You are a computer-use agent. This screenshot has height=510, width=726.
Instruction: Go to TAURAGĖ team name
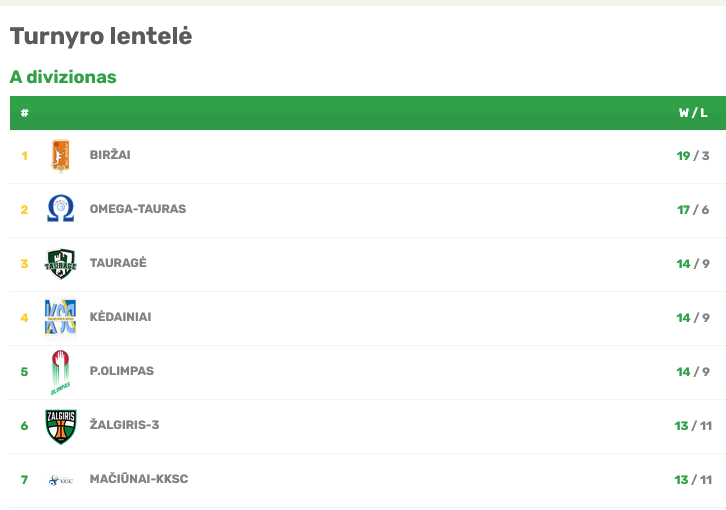118,263
